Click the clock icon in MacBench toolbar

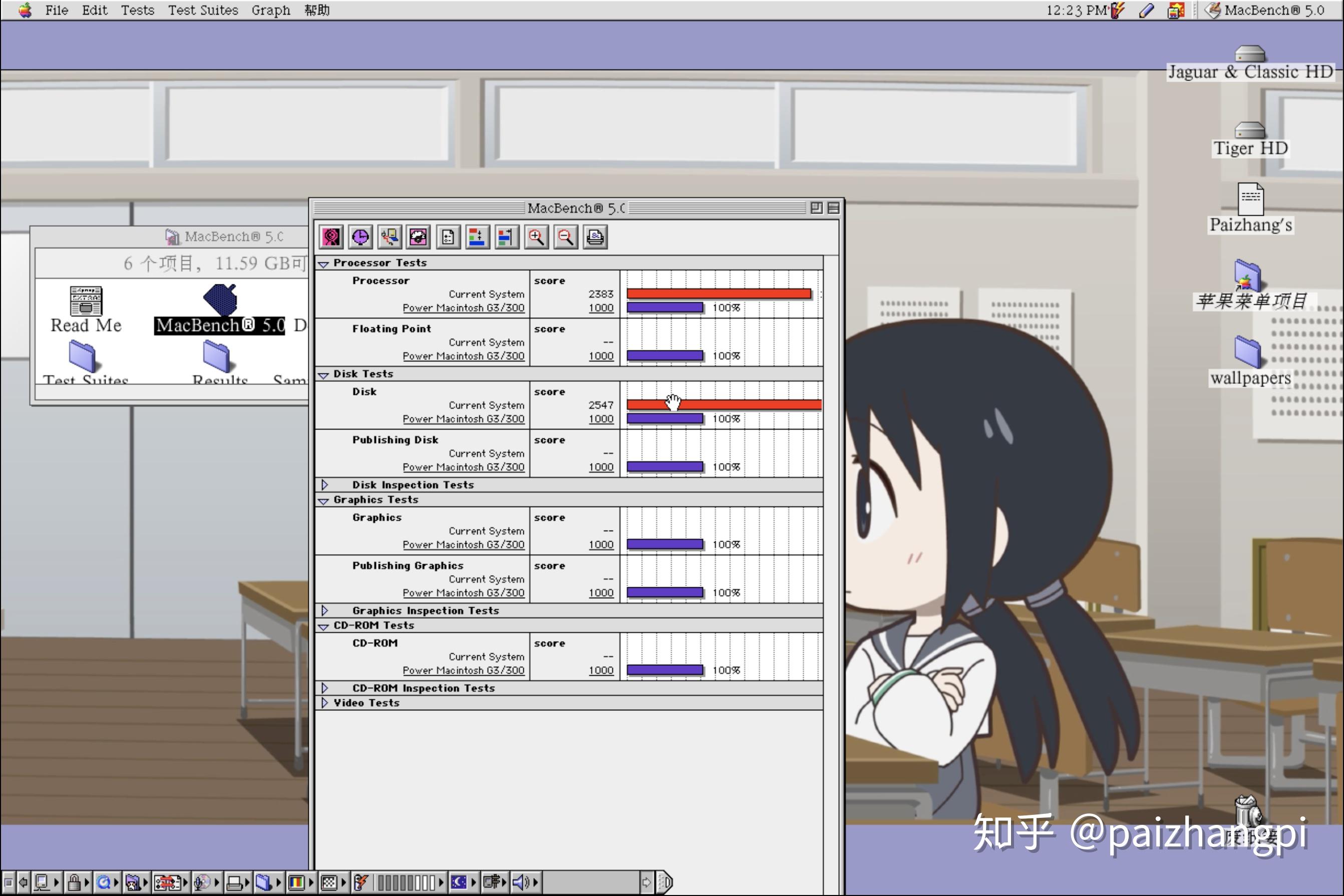[x=360, y=237]
